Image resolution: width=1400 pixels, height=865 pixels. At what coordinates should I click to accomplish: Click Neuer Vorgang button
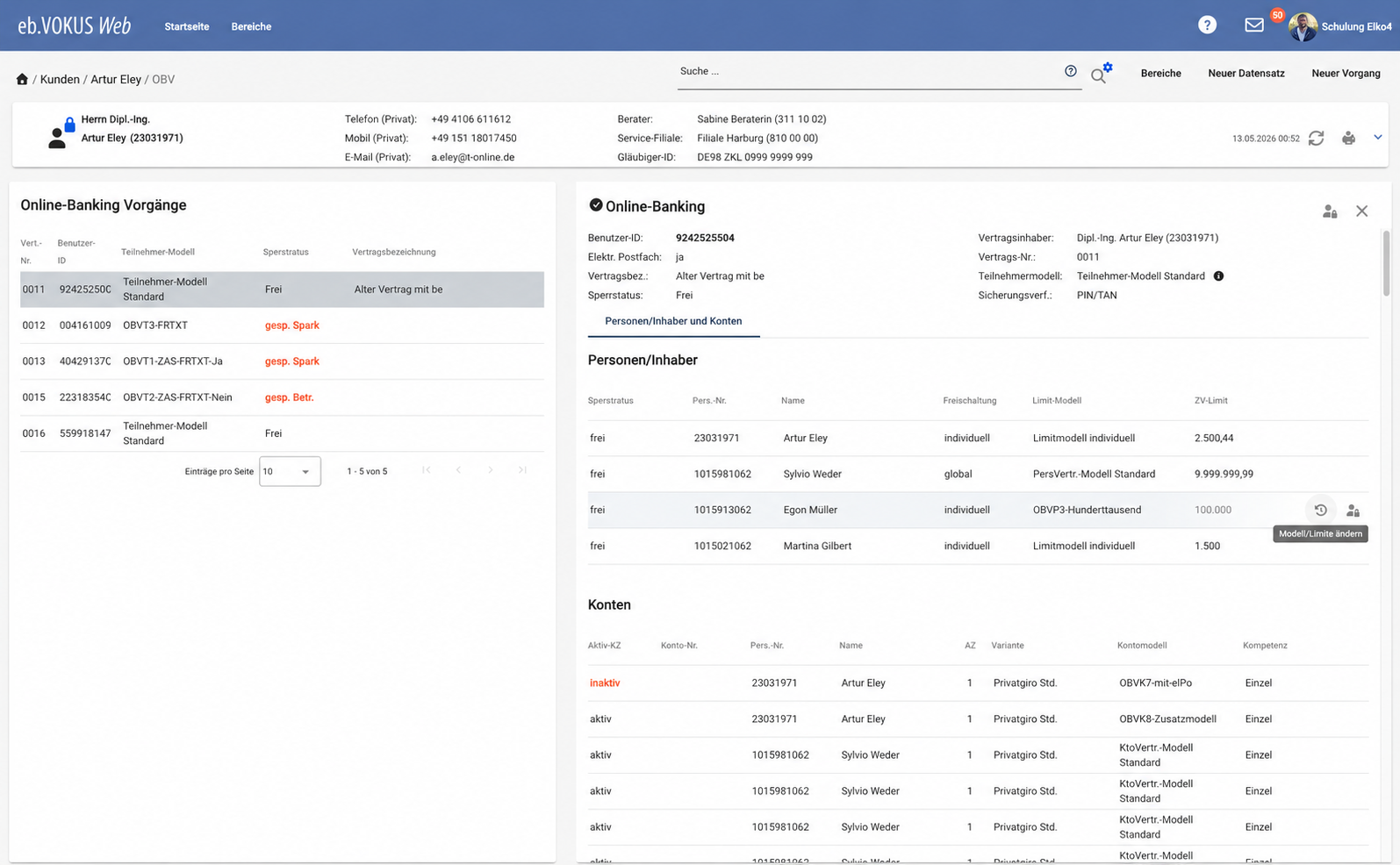(1346, 74)
